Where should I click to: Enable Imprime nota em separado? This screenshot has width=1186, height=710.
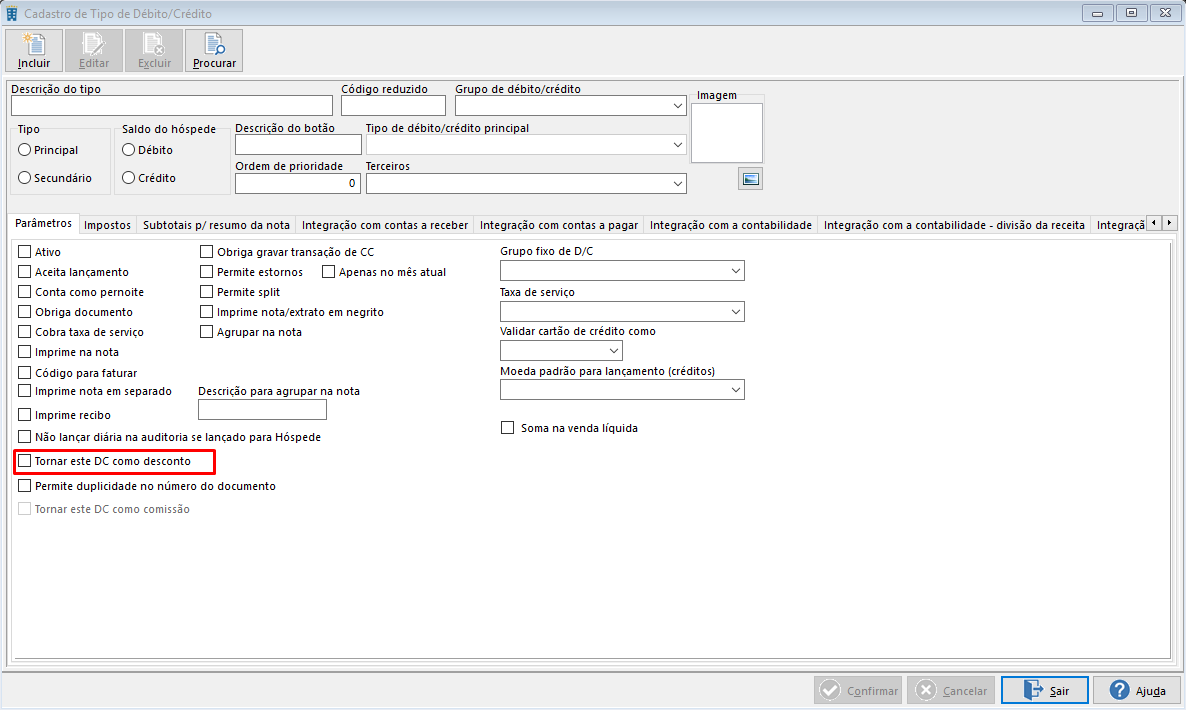(24, 391)
